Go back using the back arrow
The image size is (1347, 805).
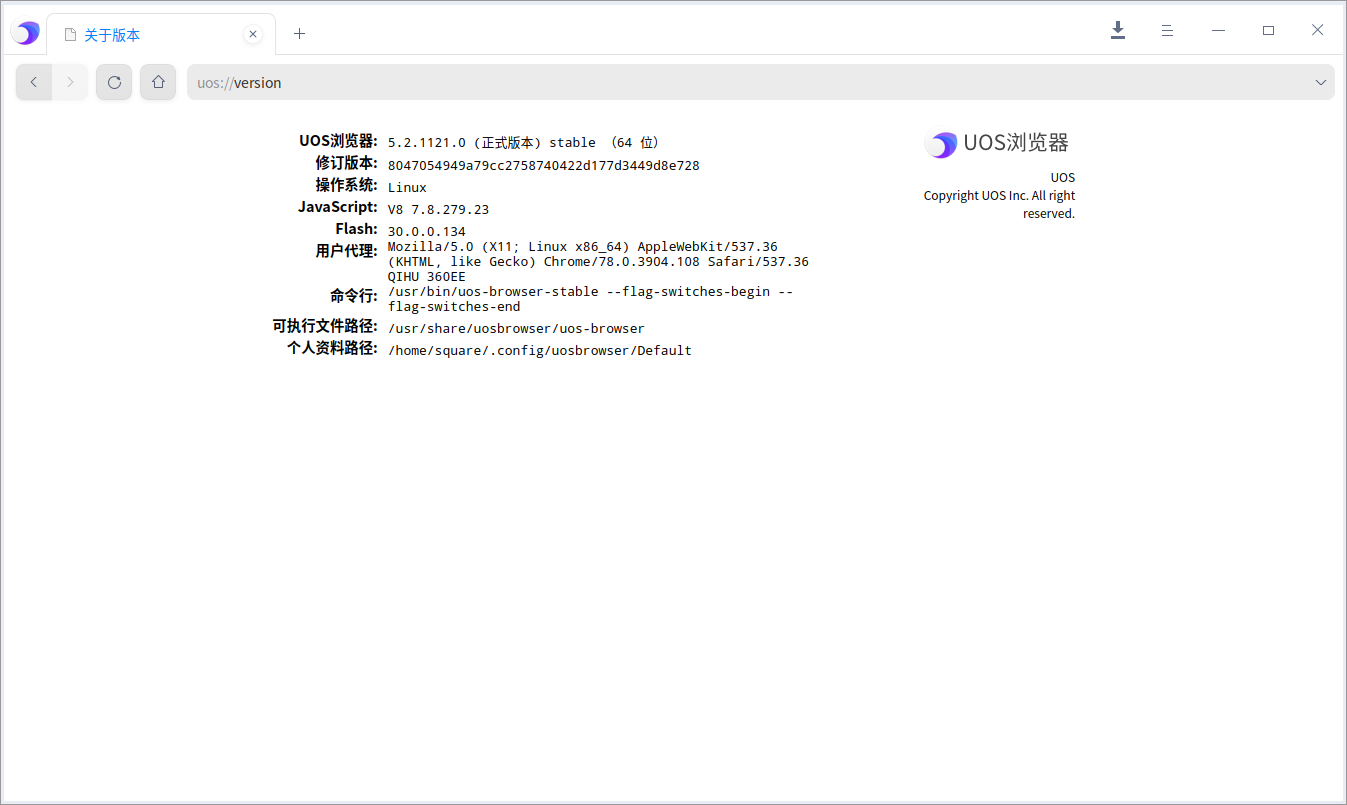[x=34, y=82]
